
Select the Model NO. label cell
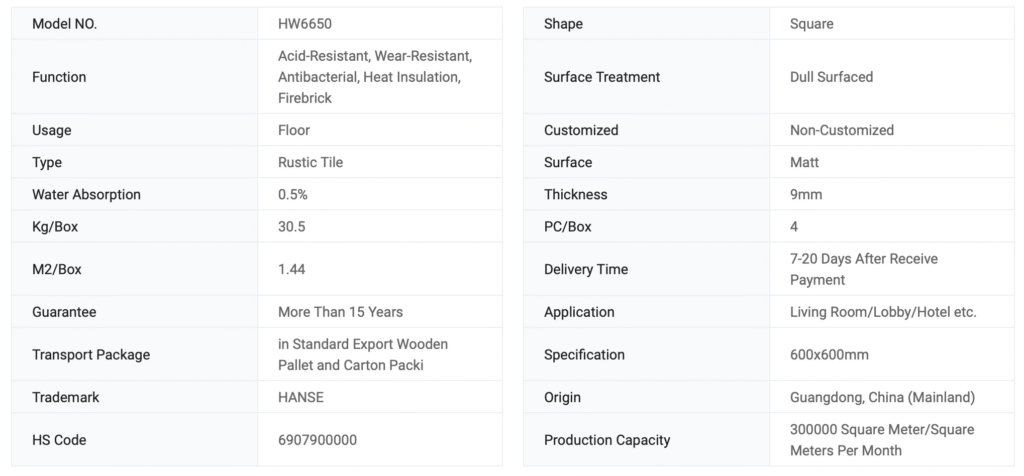click(65, 24)
